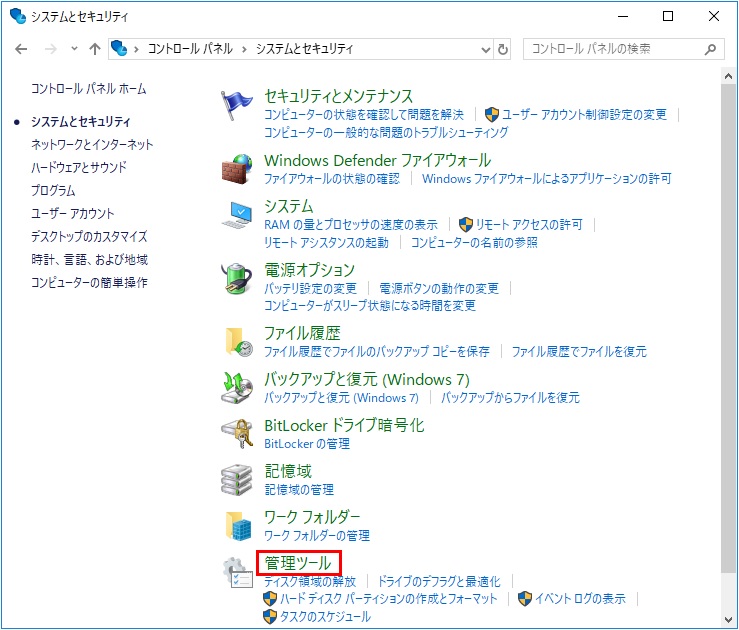
Task: Open システム heading link
Action: [x=288, y=206]
